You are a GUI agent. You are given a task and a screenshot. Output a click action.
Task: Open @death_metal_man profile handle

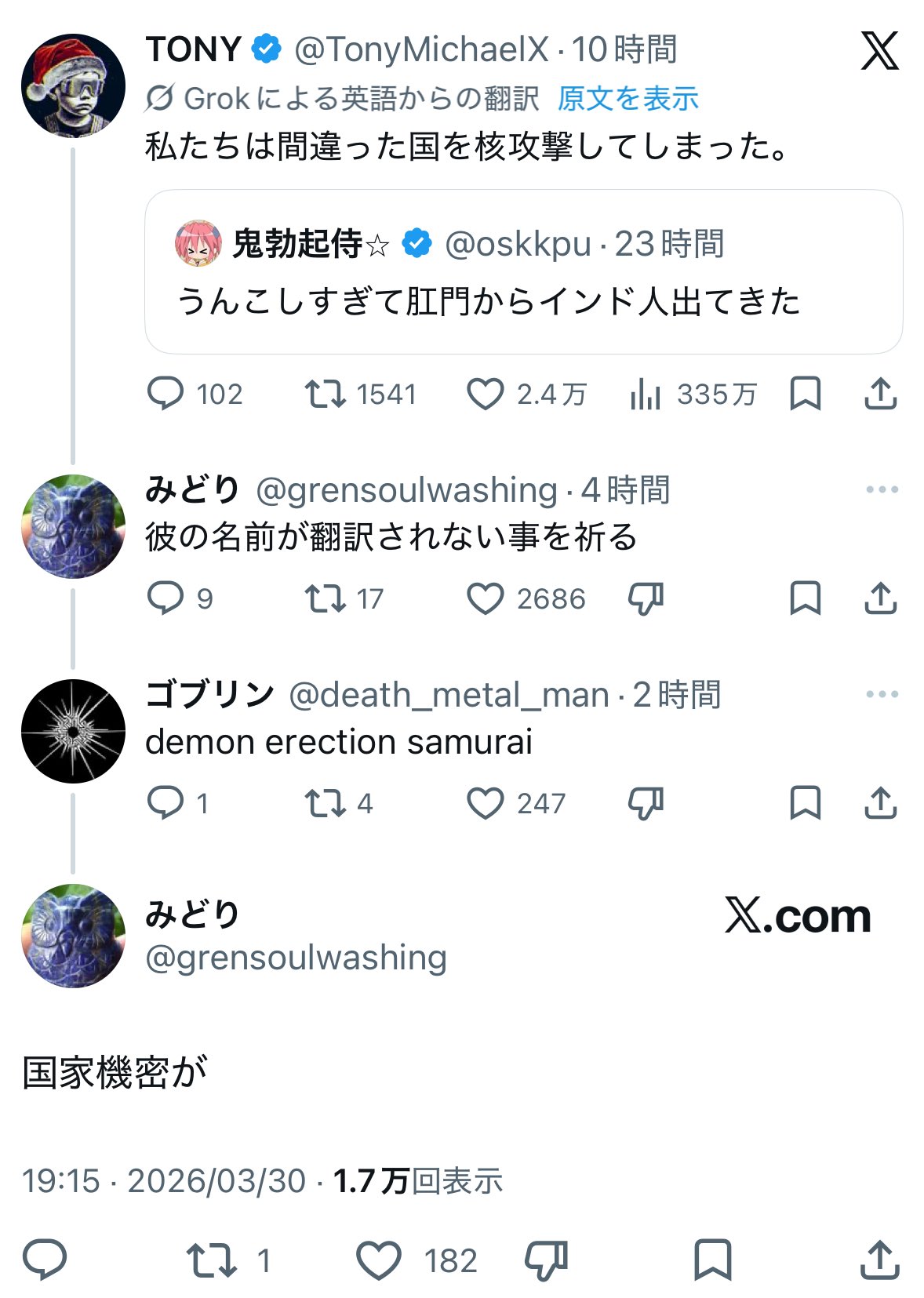449,695
